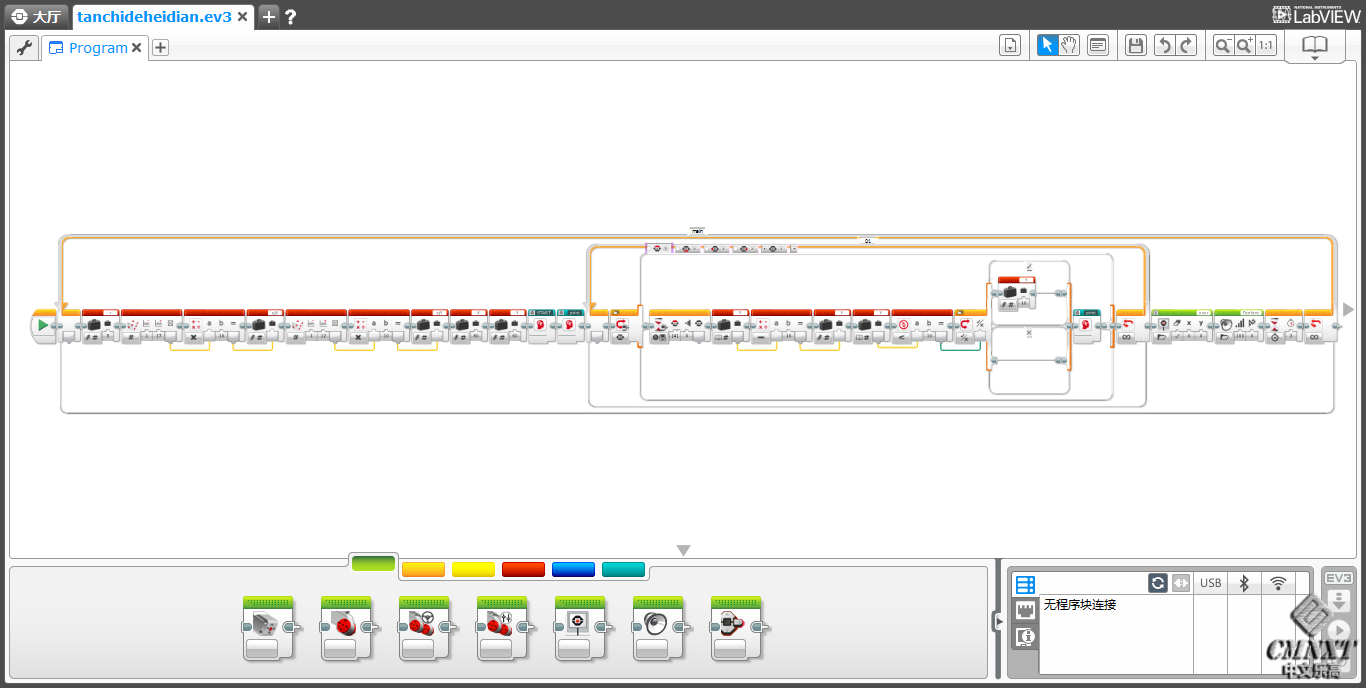Click the Undo arrow in the toolbar
This screenshot has height=688, width=1366.
pos(1164,46)
